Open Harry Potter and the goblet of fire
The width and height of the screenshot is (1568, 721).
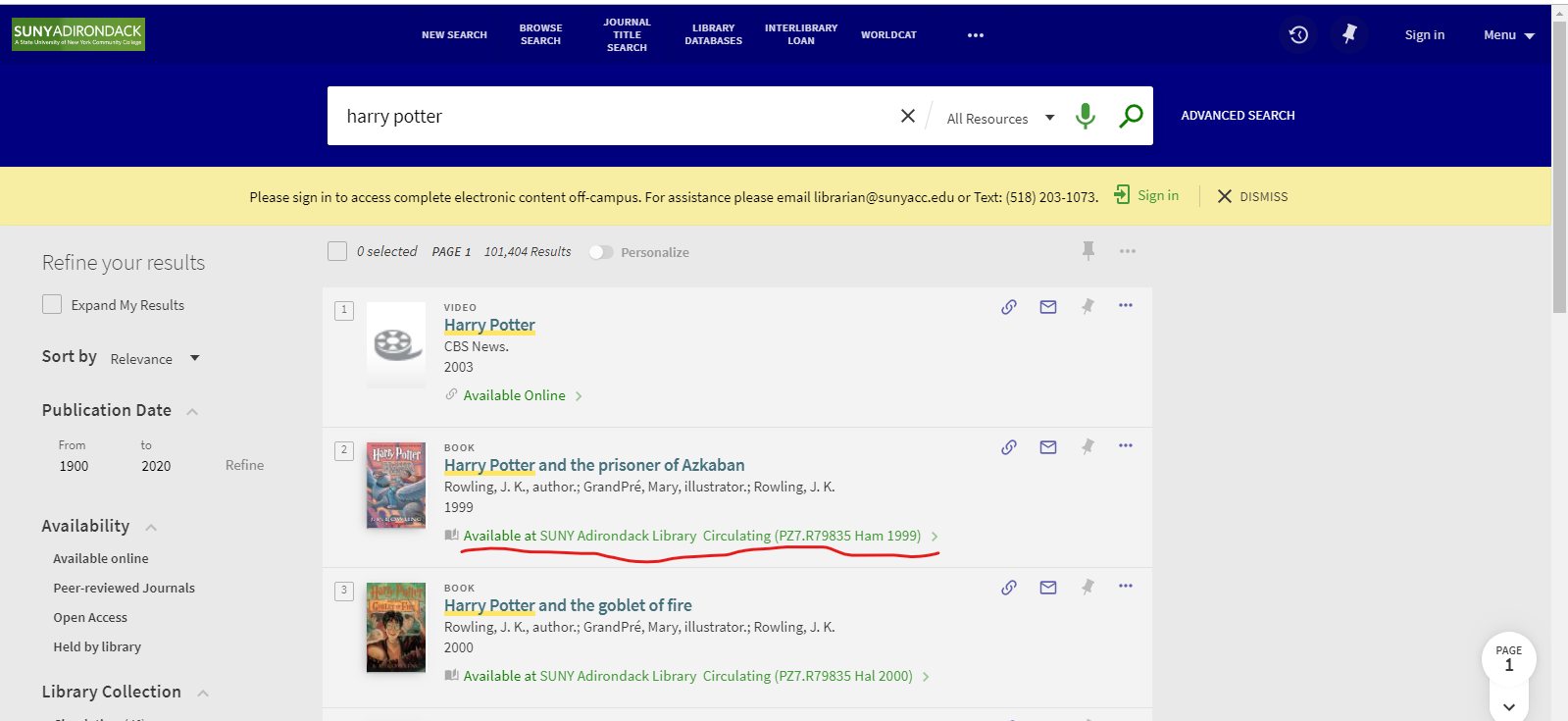click(x=568, y=605)
